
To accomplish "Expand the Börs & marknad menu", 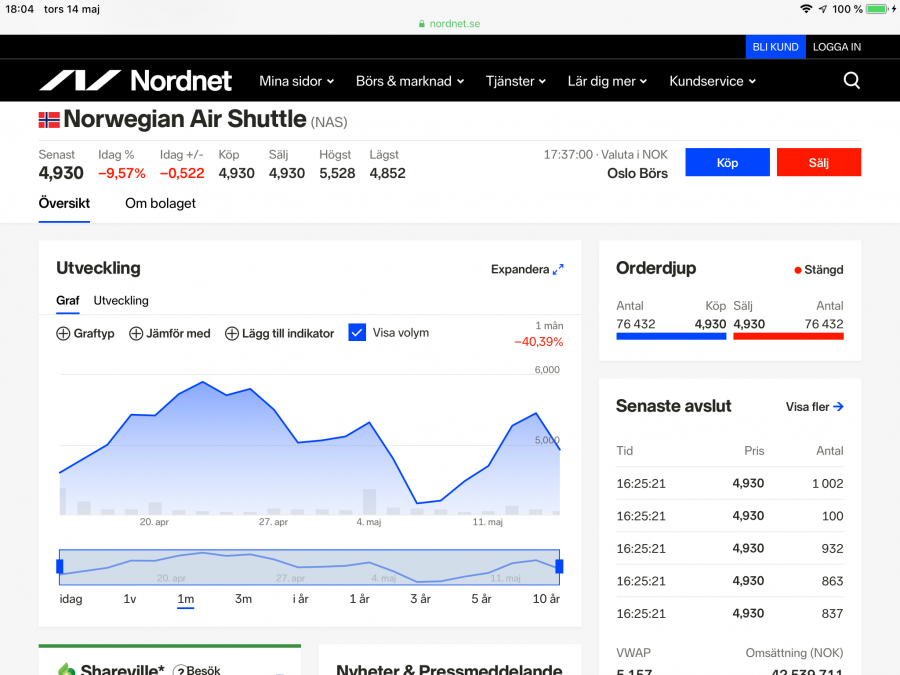I will click(410, 81).
